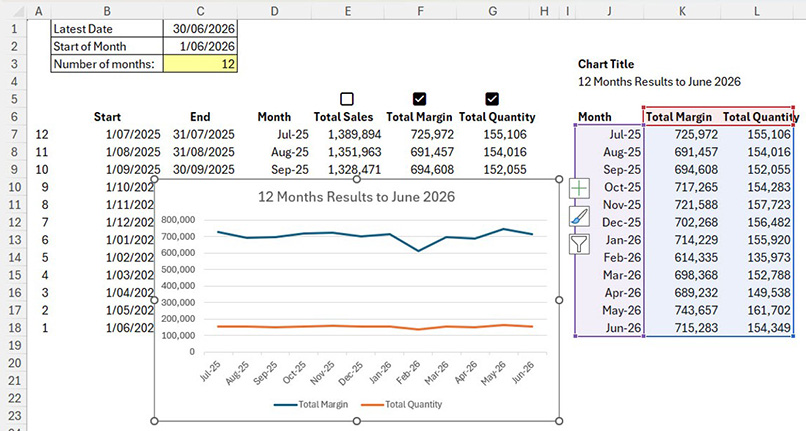Select the Total Sales heading cell
The image size is (806, 431).
[347, 117]
